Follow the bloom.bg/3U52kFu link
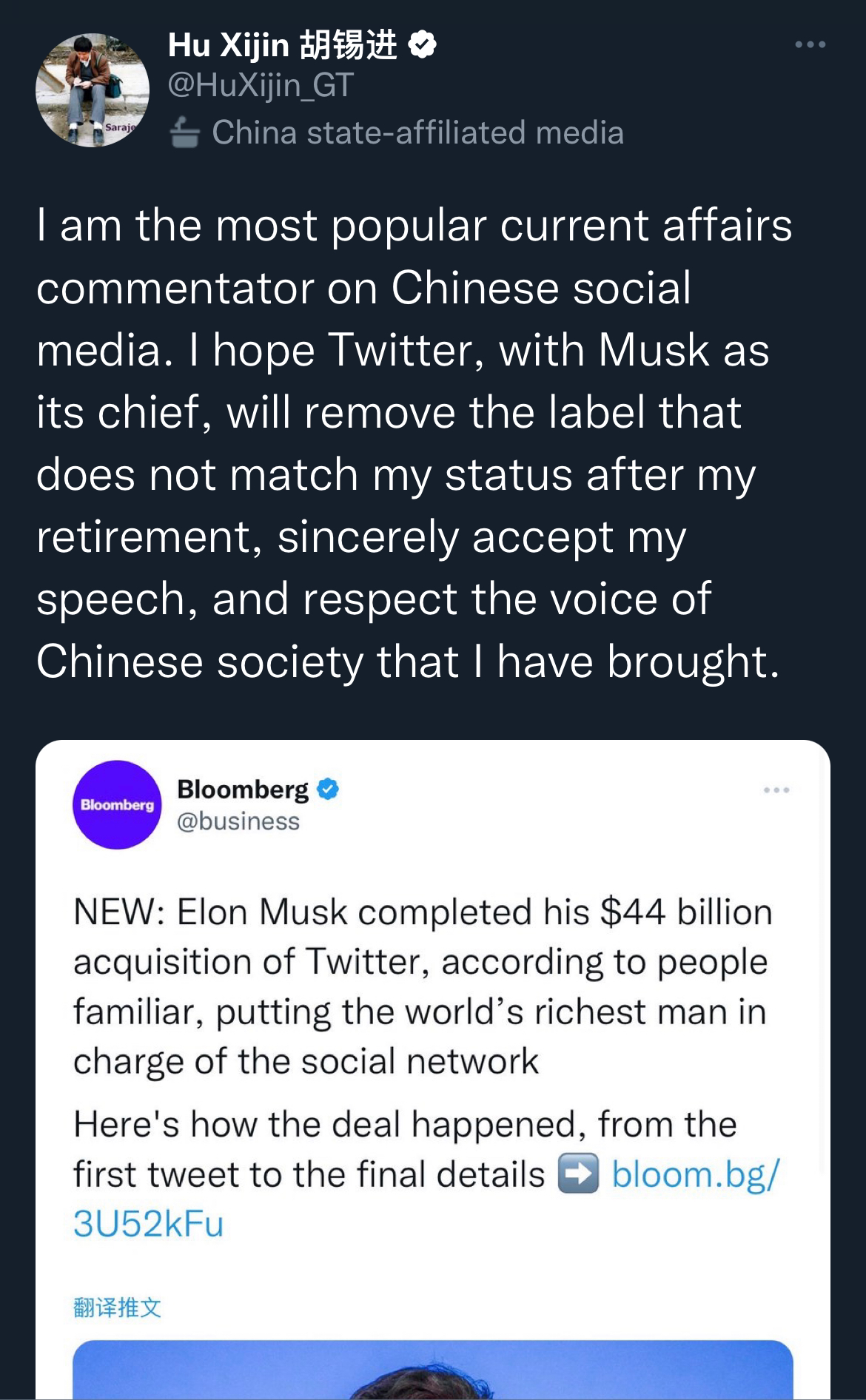The width and height of the screenshot is (866, 1400). tap(426, 1199)
